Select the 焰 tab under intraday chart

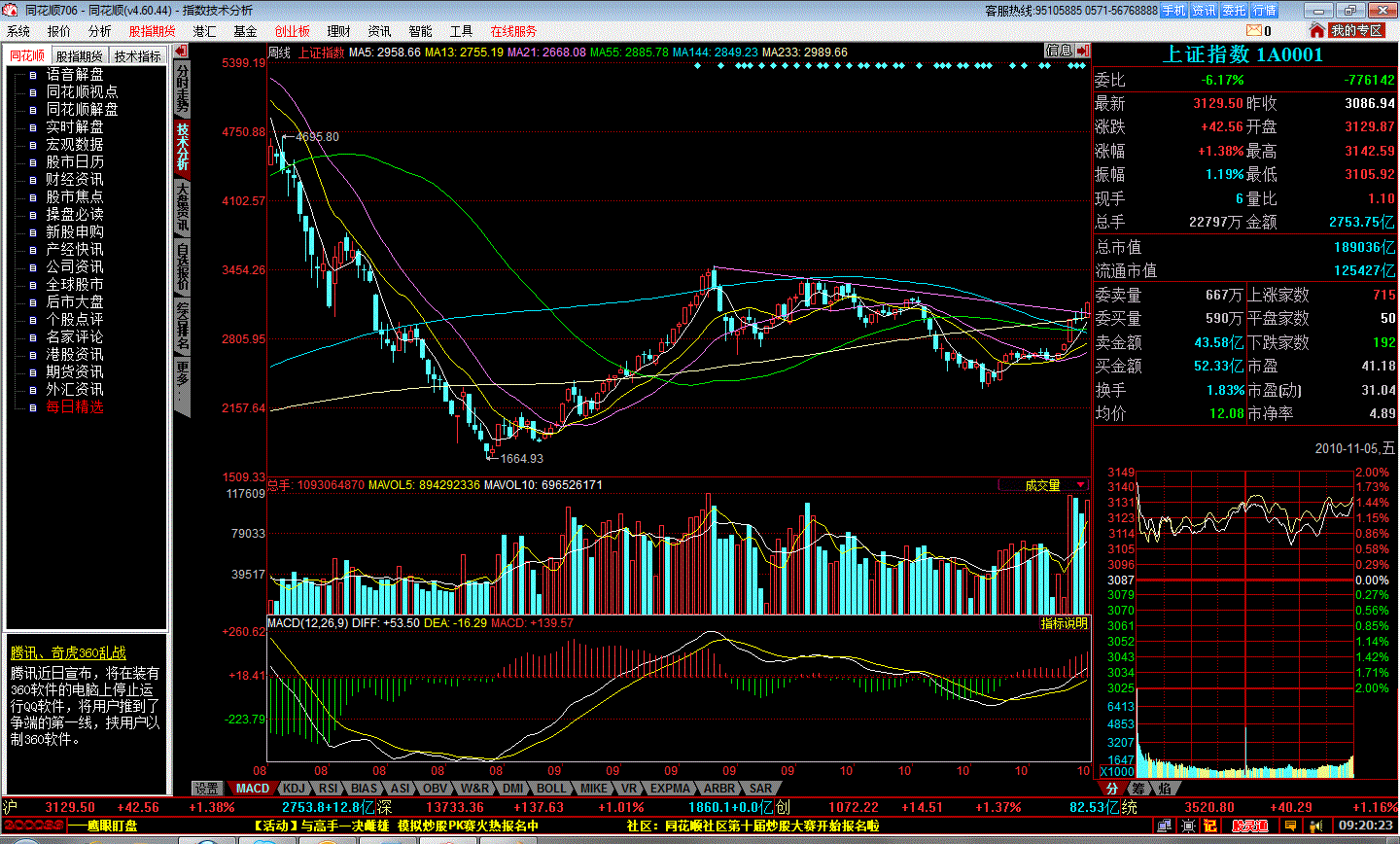1165,789
